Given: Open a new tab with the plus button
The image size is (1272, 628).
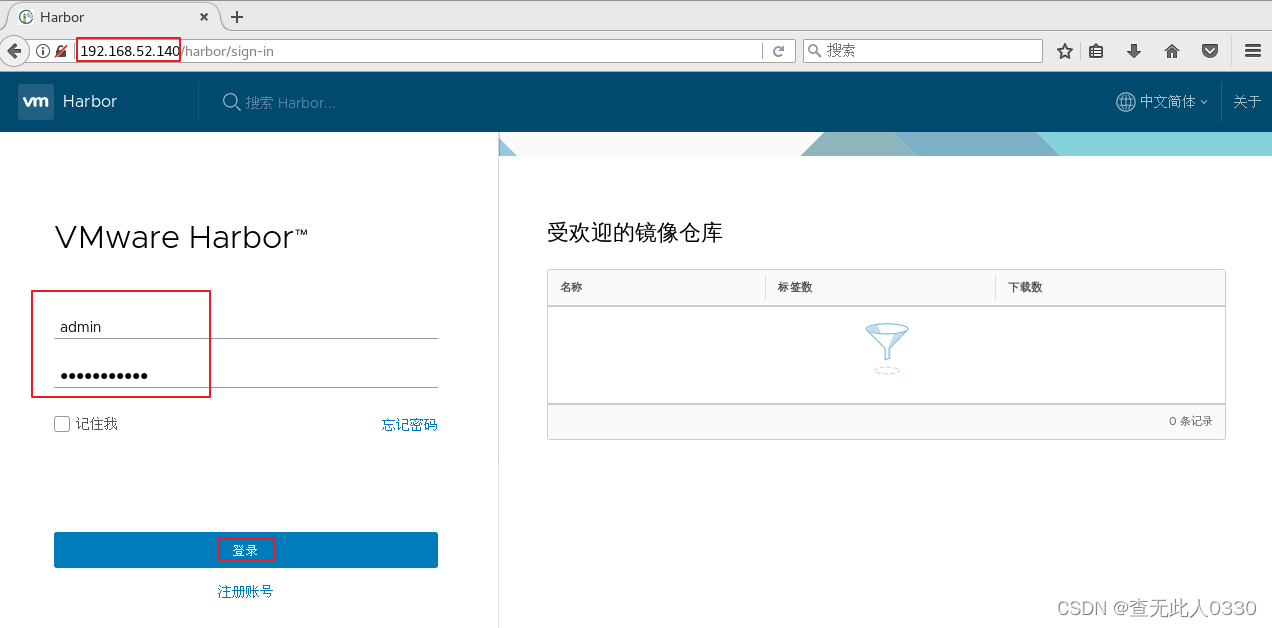Looking at the screenshot, I should (x=237, y=17).
